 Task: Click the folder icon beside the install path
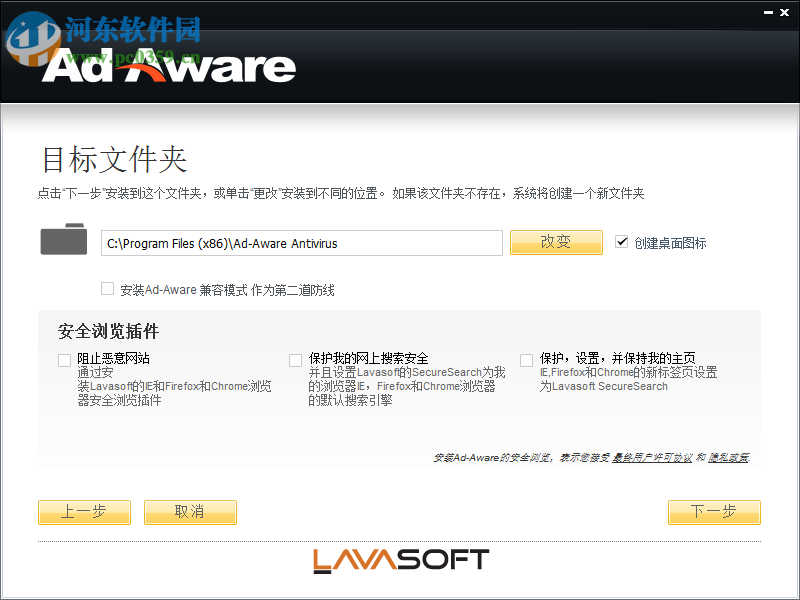[x=63, y=240]
